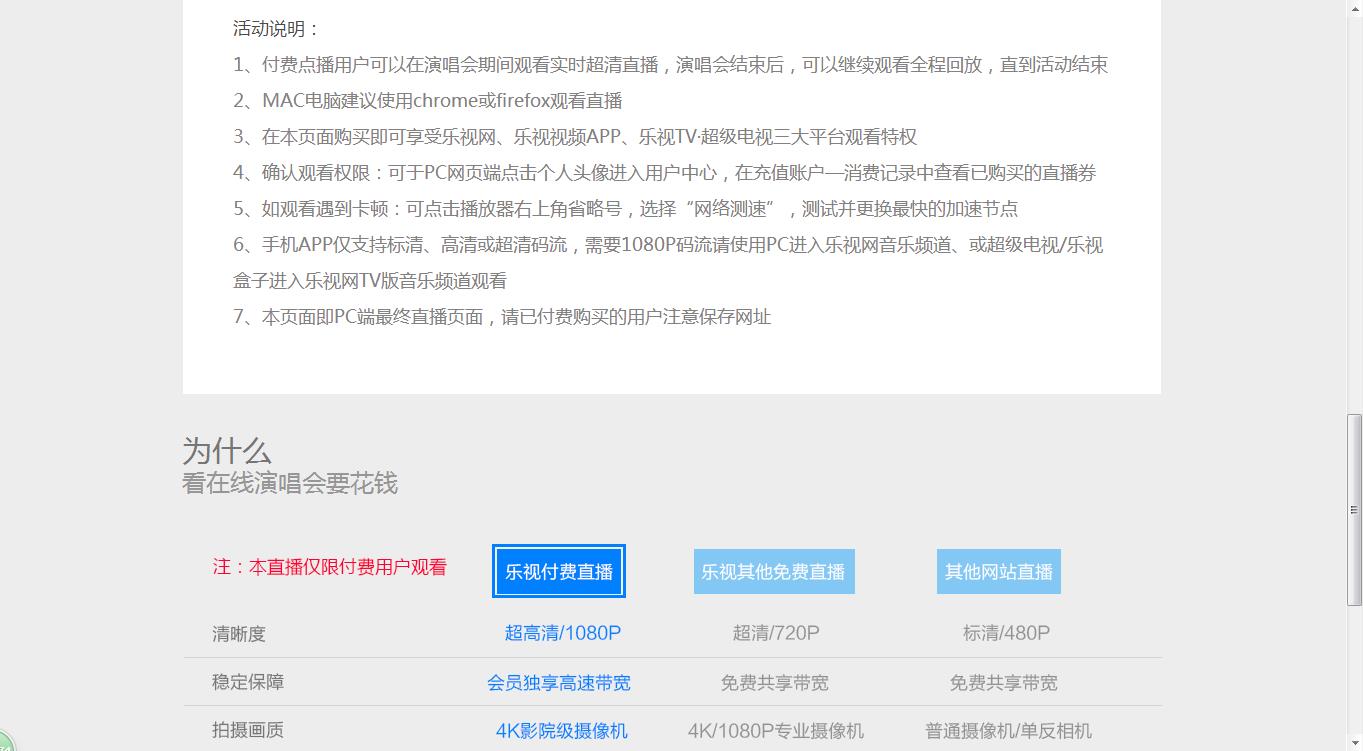Click the 超清/720P clarity value
The width and height of the screenshot is (1363, 751).
776,633
